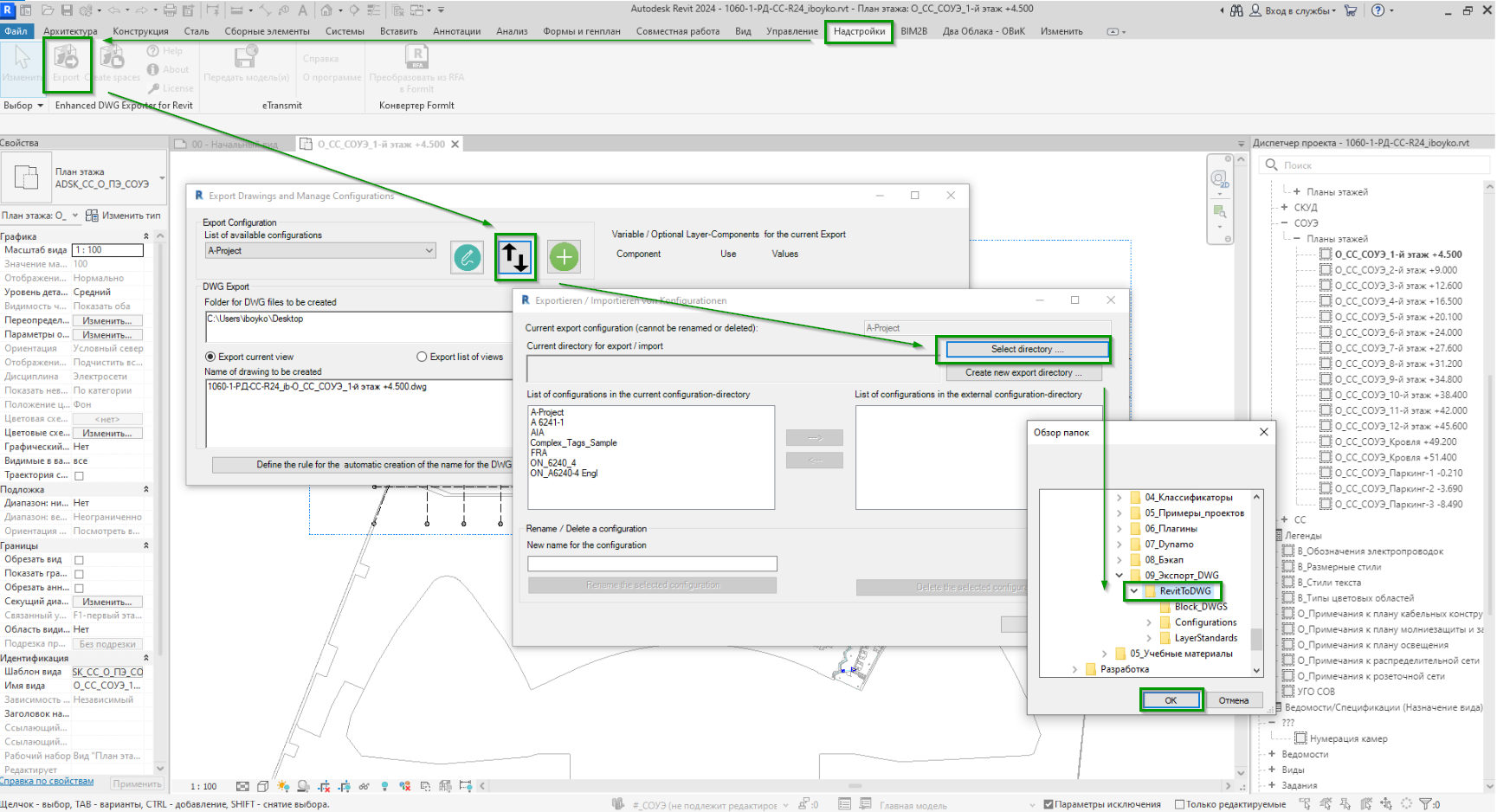The width and height of the screenshot is (1497, 812).
Task: Click the Изменить... button for Цветовые схе...
Action: [x=107, y=433]
